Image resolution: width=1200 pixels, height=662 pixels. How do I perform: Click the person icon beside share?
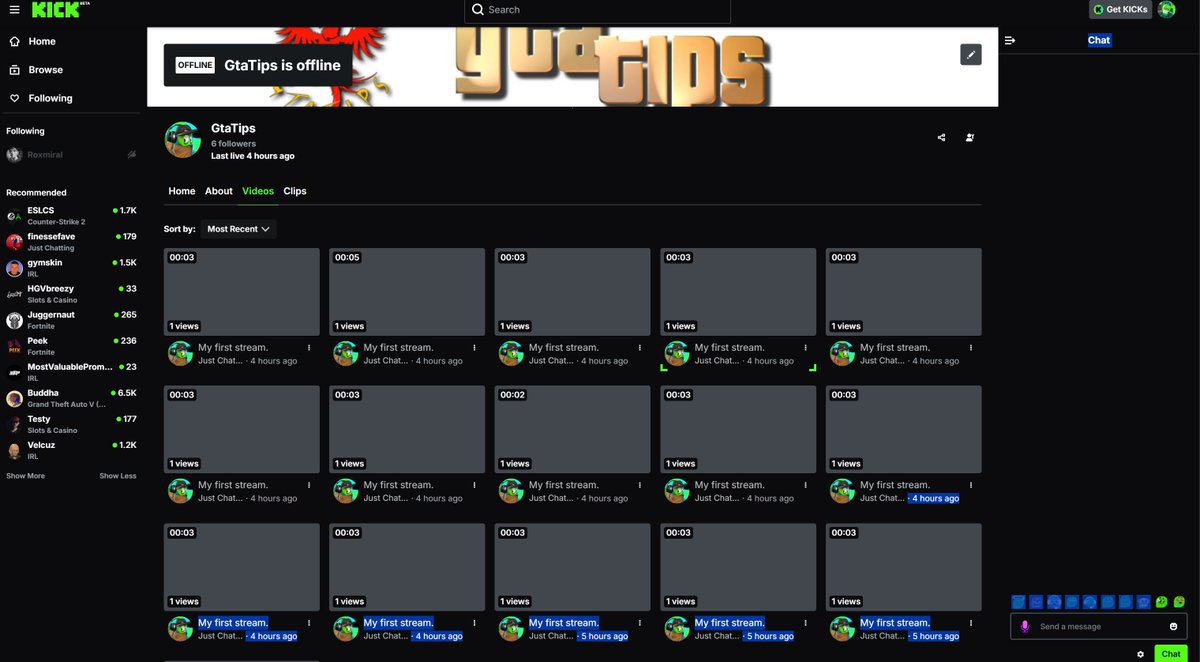click(970, 138)
